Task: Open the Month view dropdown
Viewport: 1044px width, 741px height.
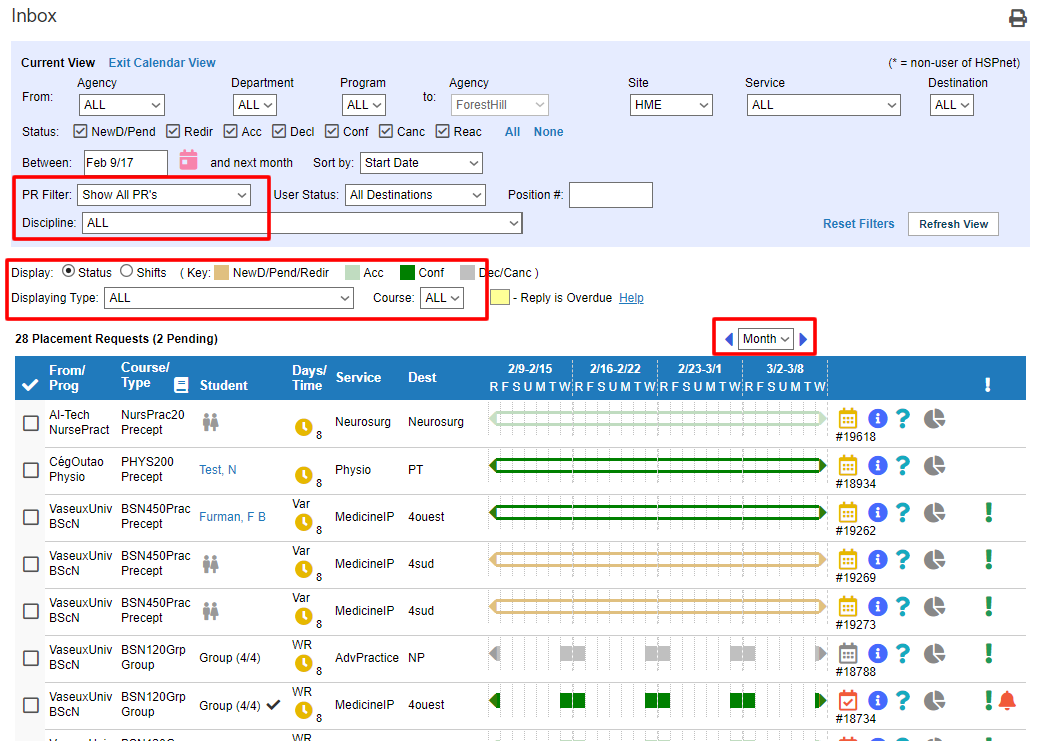Action: click(766, 339)
